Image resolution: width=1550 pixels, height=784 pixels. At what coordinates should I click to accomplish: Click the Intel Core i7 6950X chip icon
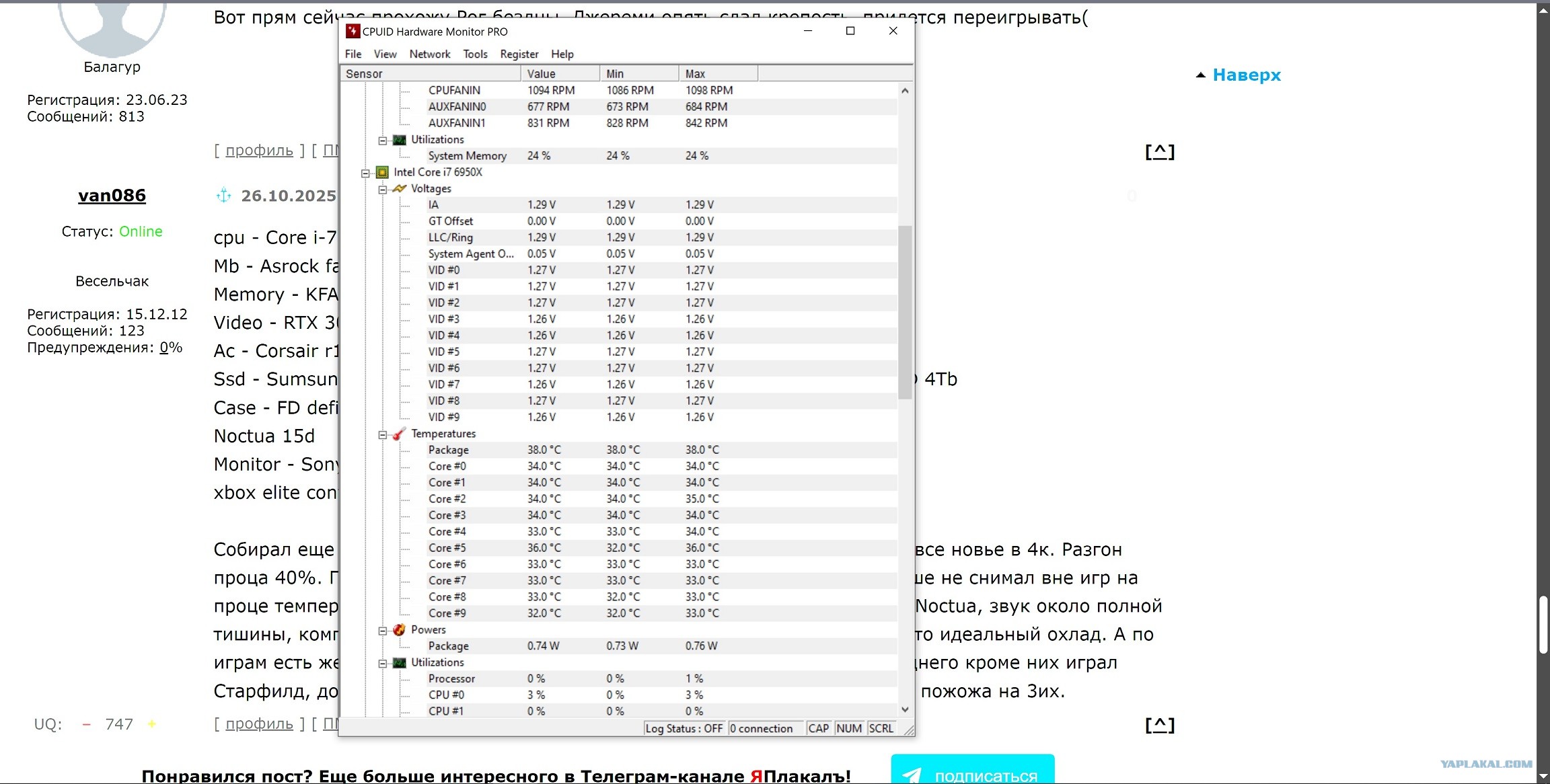[x=382, y=172]
